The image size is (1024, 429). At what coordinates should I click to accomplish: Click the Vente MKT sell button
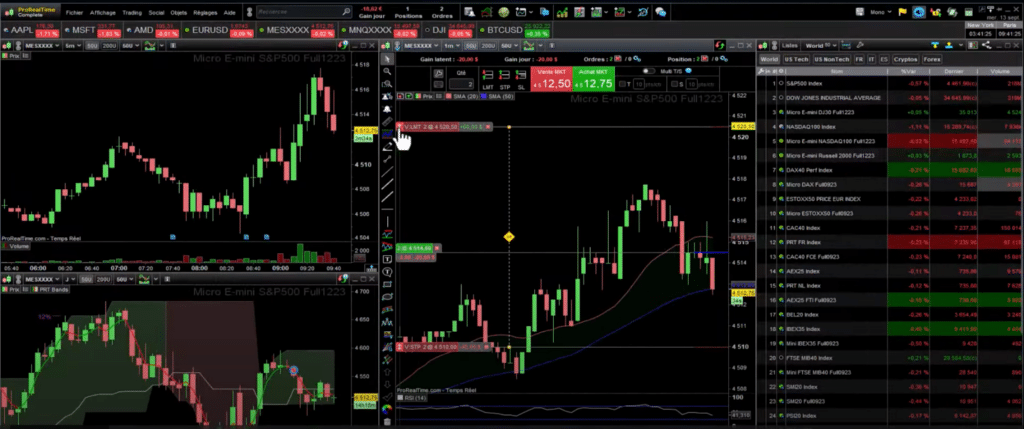[551, 79]
